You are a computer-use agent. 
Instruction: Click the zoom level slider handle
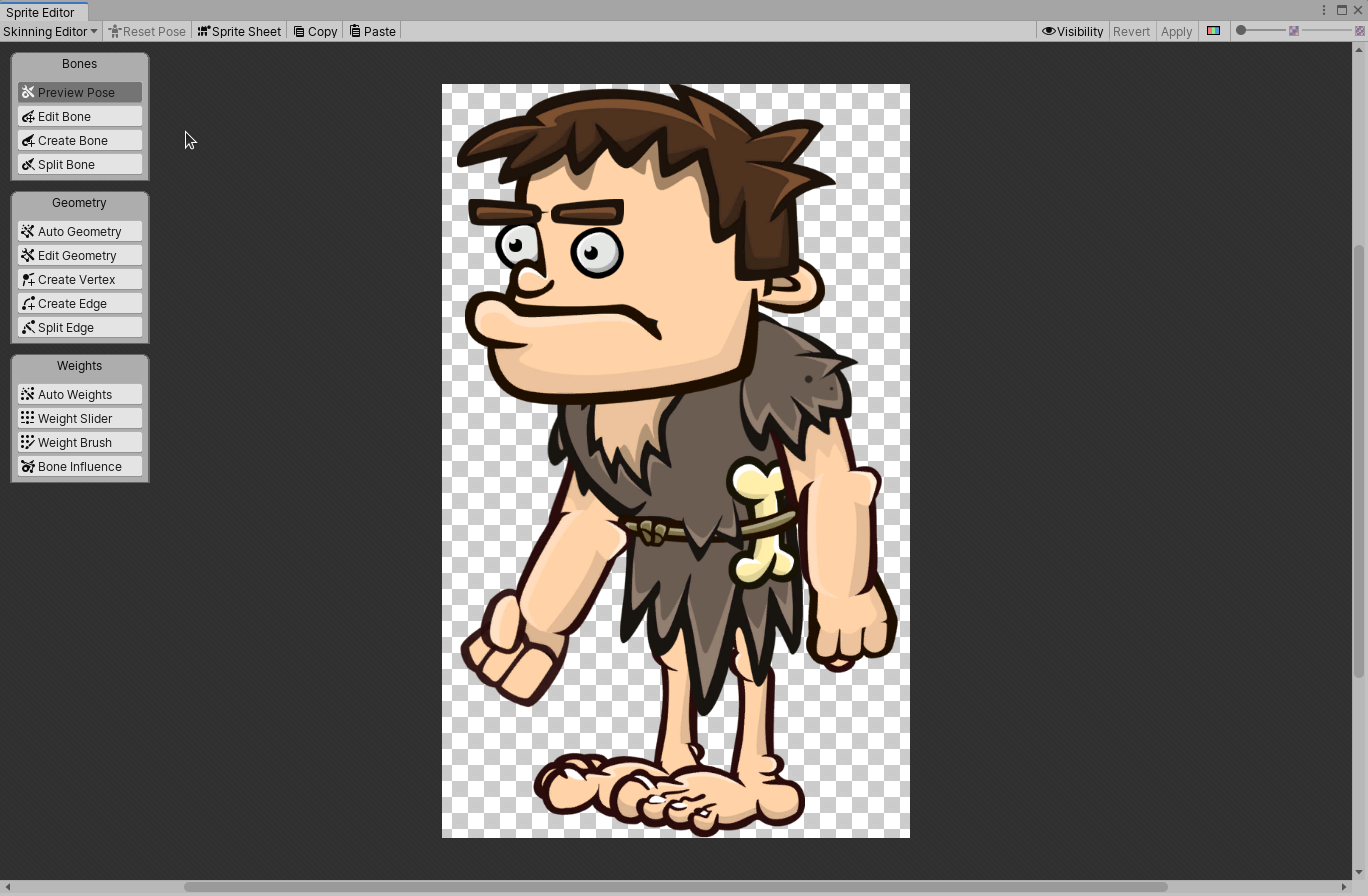click(1241, 31)
